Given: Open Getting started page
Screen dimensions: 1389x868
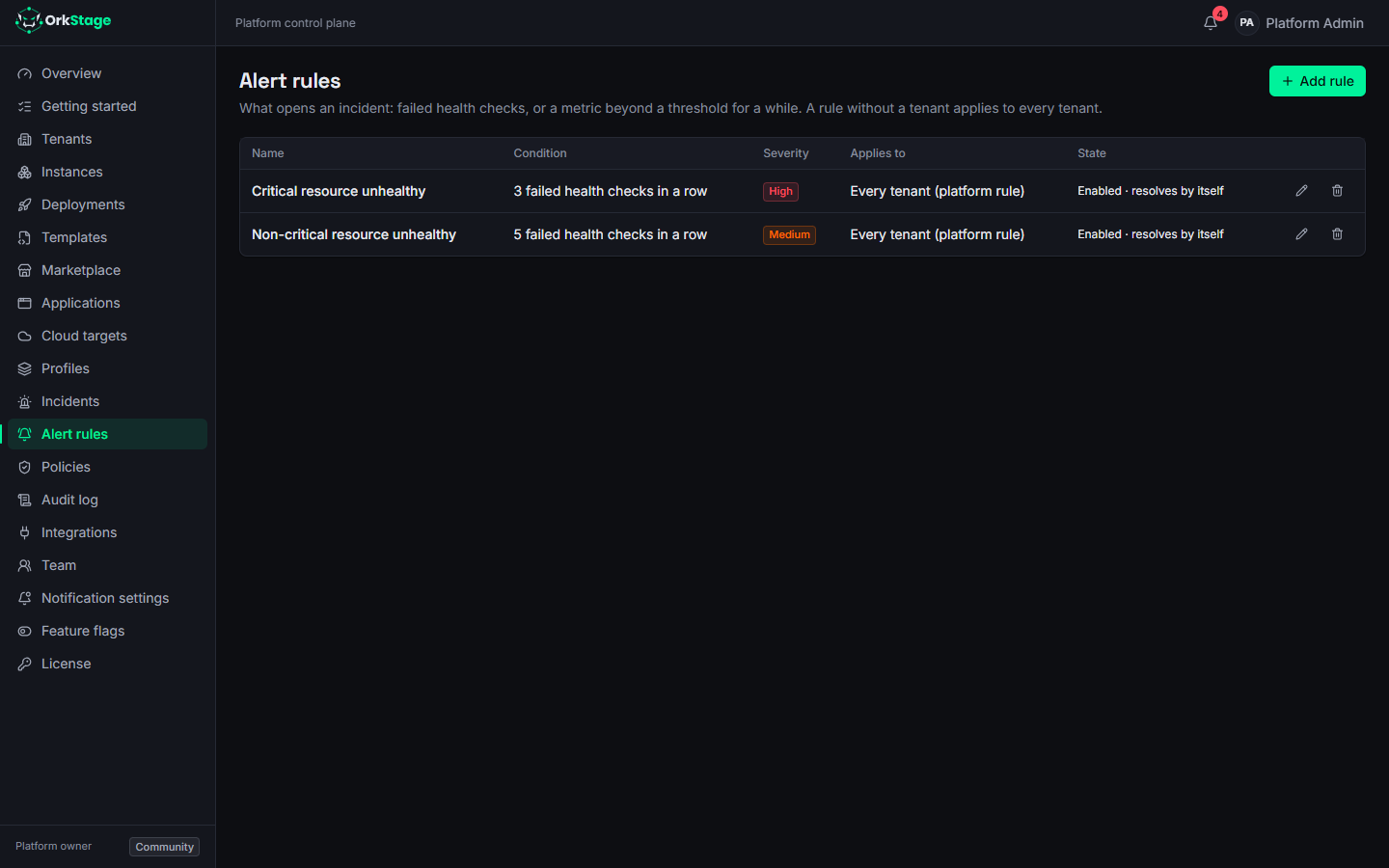Looking at the screenshot, I should [107, 106].
